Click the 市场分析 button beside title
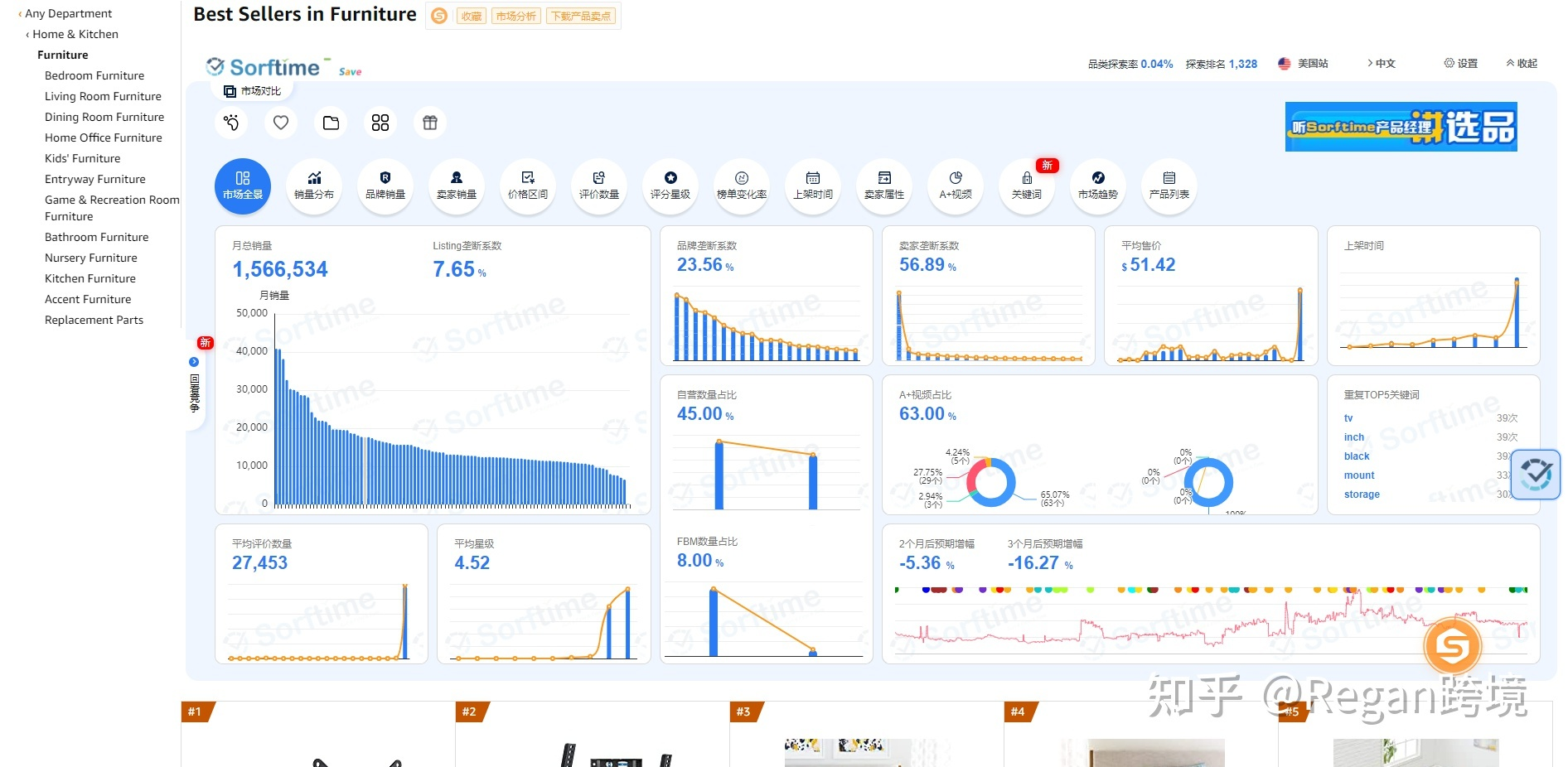The height and width of the screenshot is (767, 1568). coord(515,16)
